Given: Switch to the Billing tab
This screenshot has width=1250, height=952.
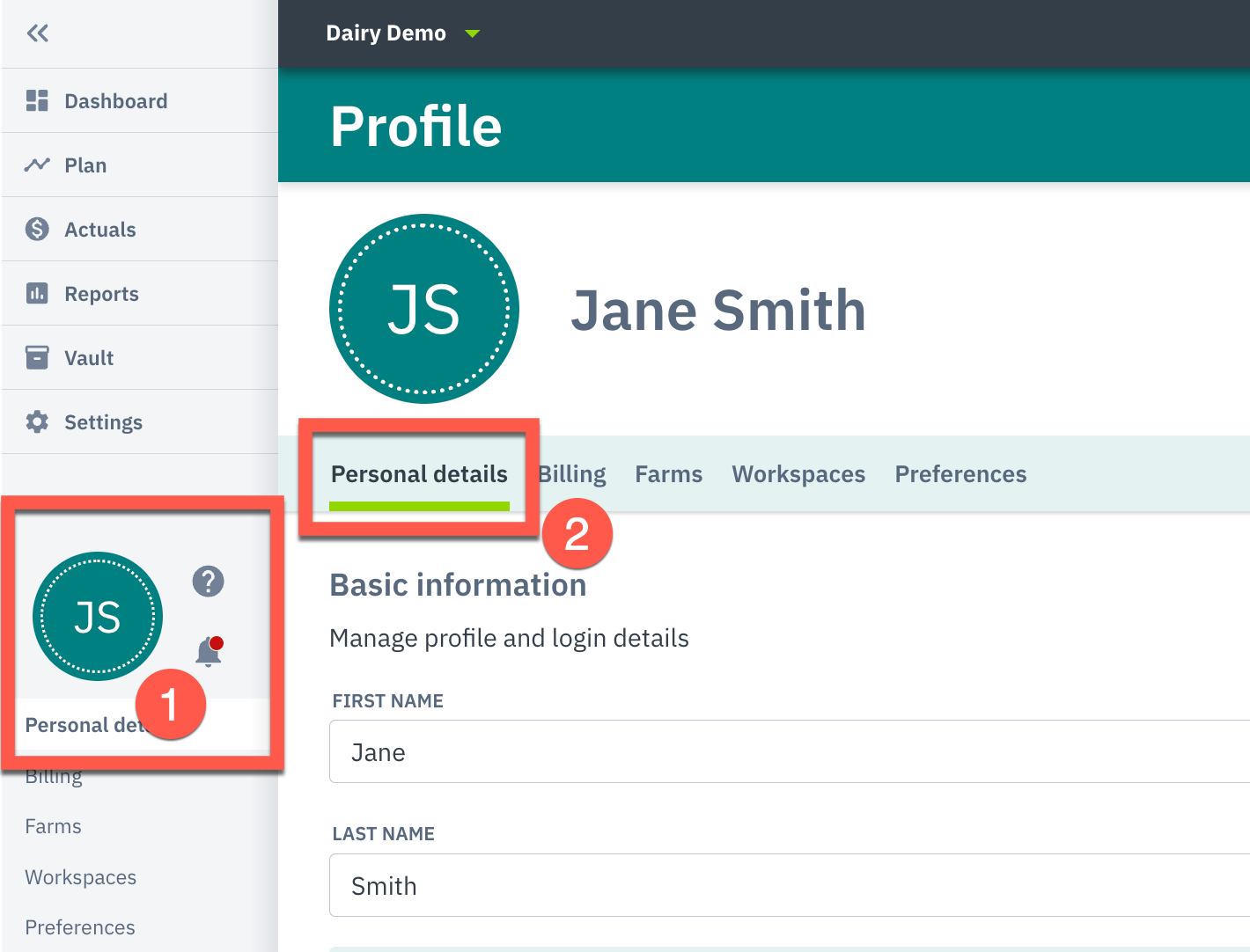Looking at the screenshot, I should pyautogui.click(x=571, y=473).
